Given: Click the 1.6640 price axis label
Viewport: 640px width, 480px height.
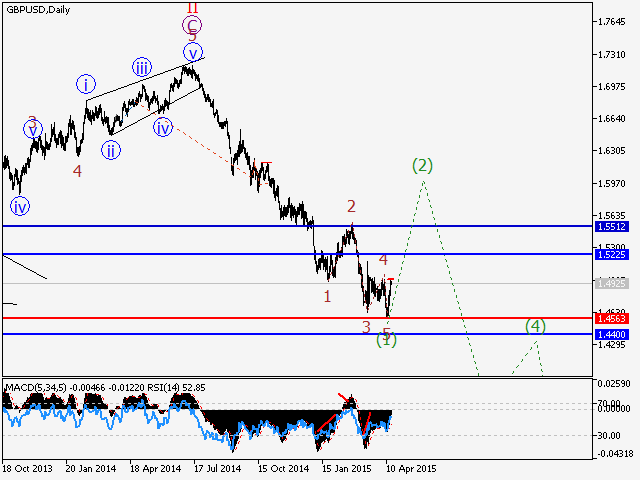Looking at the screenshot, I should pyautogui.click(x=611, y=119).
